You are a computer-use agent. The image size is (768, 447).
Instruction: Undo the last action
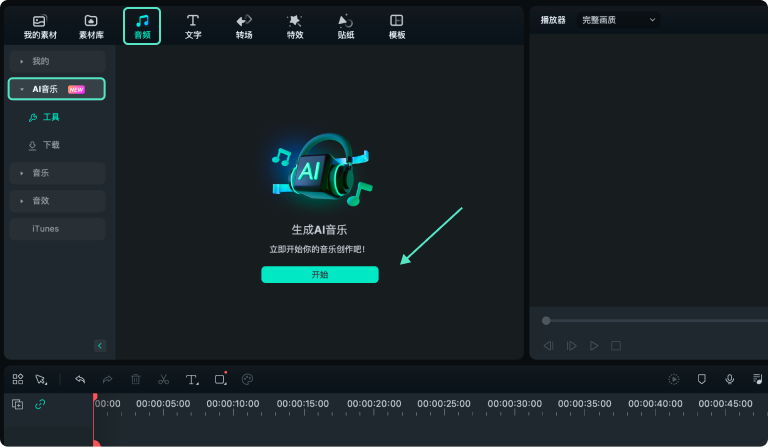80,379
